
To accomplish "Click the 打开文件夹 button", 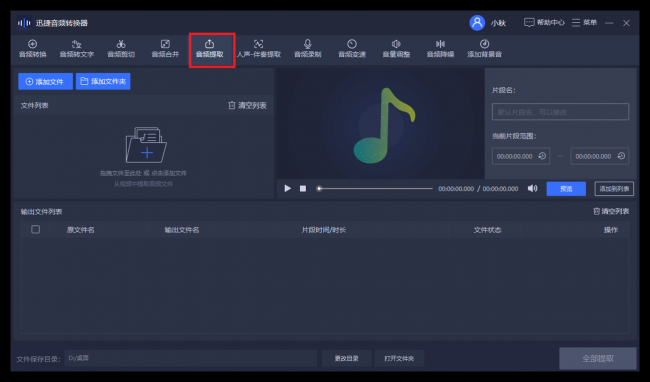I will 399,358.
